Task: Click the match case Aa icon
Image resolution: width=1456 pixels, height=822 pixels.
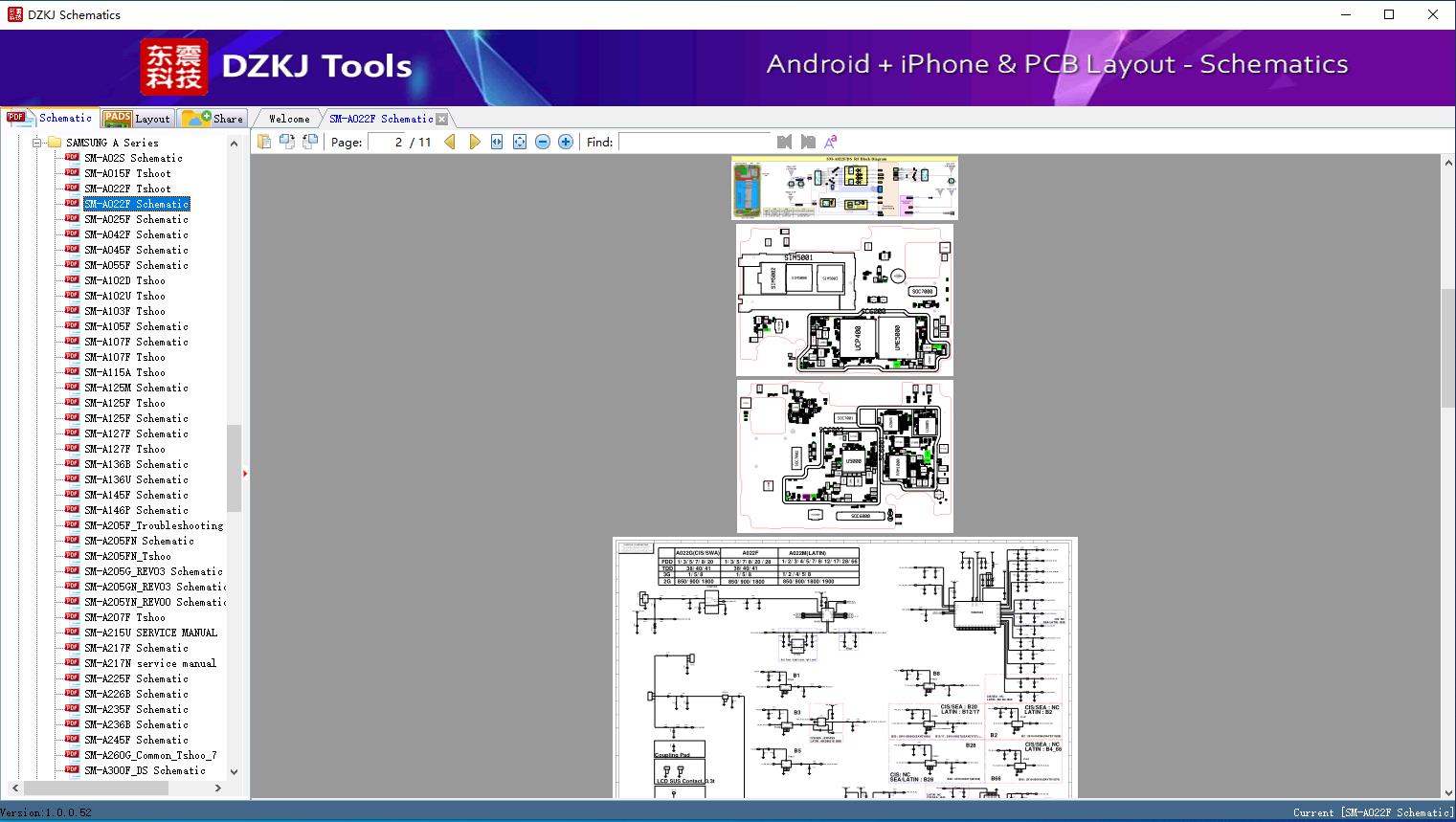Action: 830,142
